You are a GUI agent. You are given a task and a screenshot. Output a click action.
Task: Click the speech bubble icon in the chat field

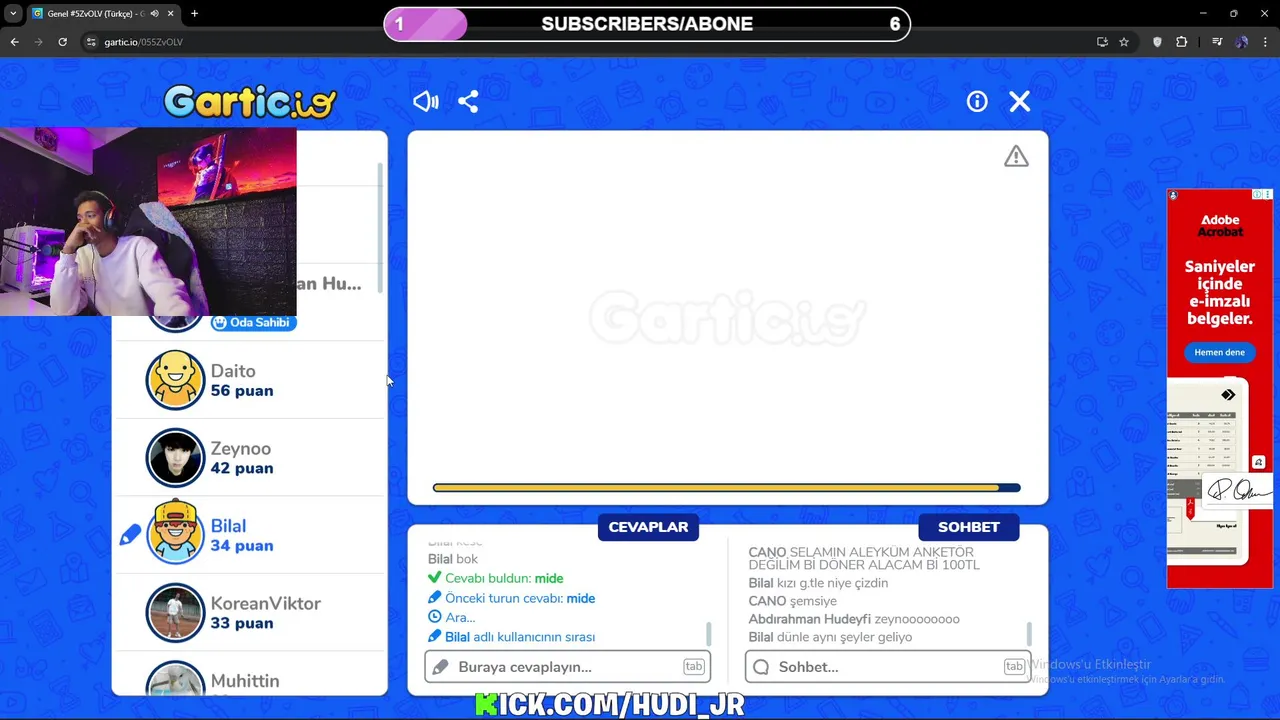(761, 667)
